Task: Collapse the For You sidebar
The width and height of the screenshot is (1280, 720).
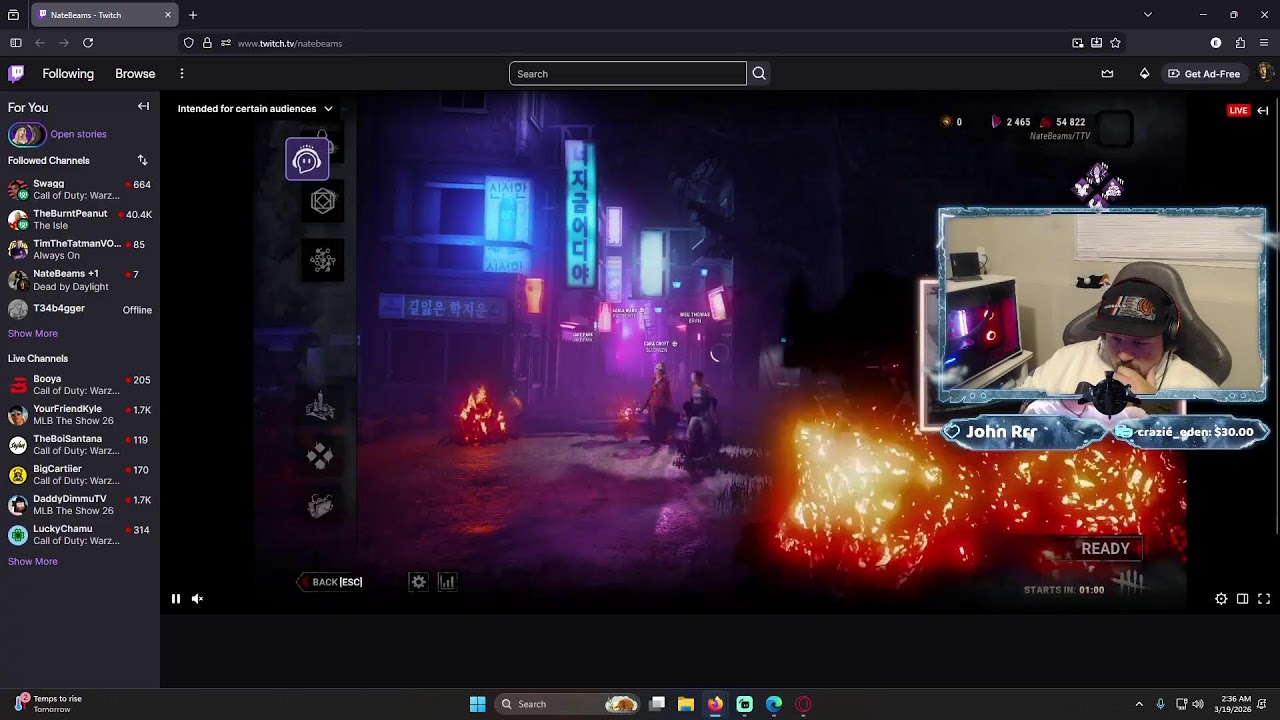Action: coord(143,107)
